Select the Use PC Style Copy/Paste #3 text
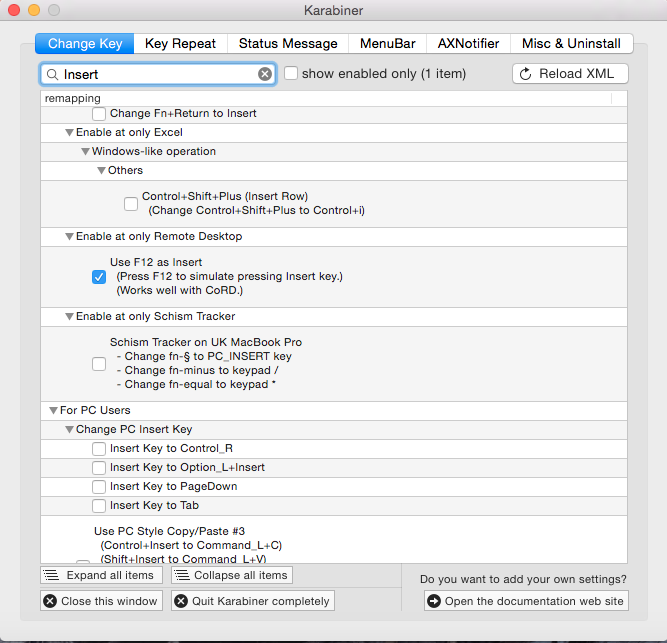The width and height of the screenshot is (667, 643). tap(169, 531)
